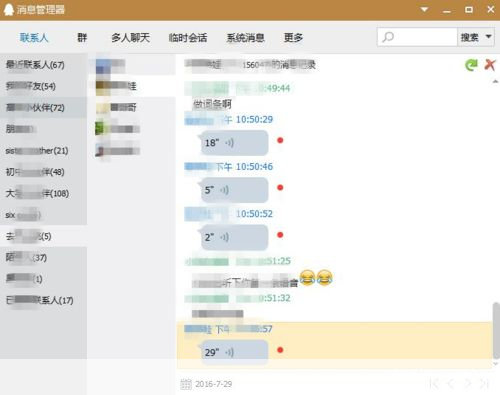This screenshot has height=395, width=500.
Task: Select the group starting with six
Action: pos(43,215)
